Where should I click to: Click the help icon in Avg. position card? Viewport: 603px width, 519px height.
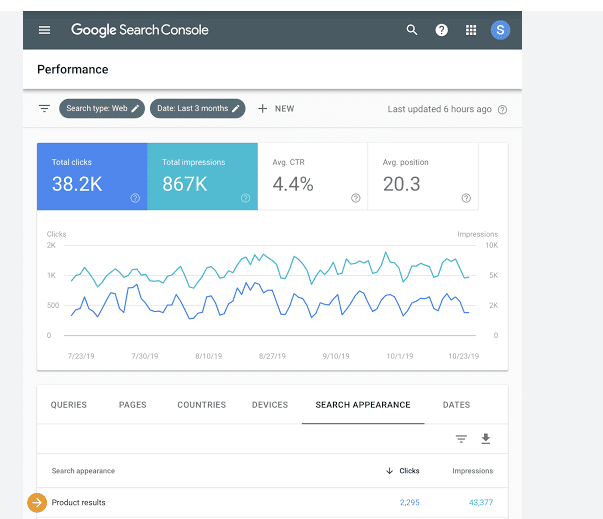tap(466, 198)
